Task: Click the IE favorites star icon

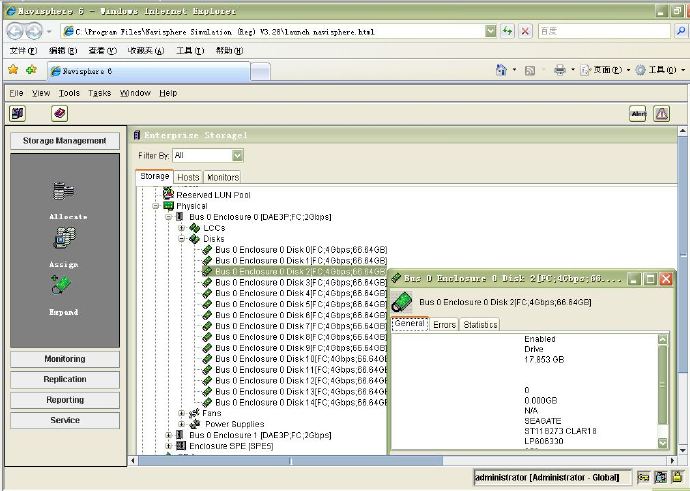Action: coord(13,70)
